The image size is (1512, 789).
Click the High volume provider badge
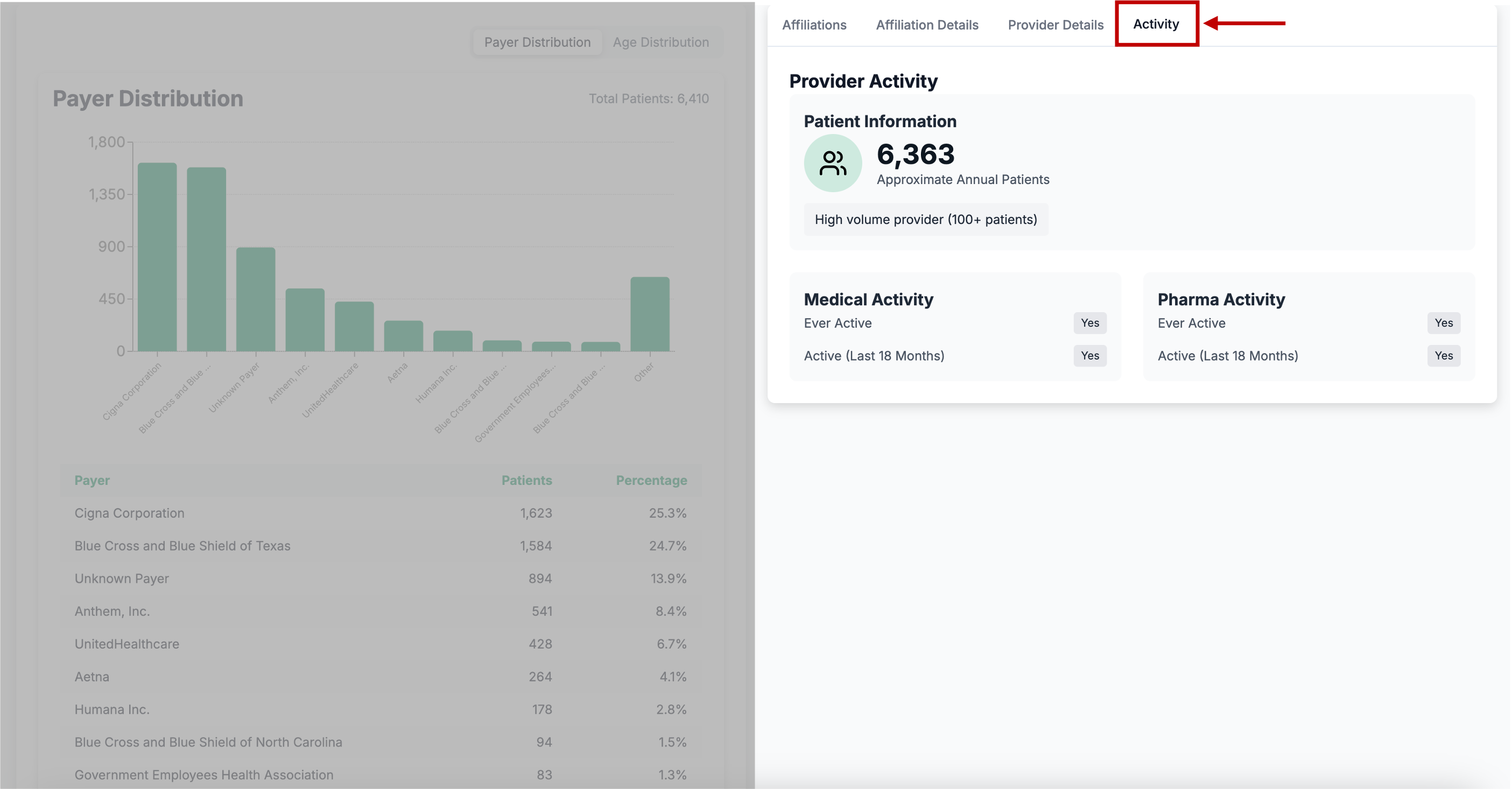925,220
